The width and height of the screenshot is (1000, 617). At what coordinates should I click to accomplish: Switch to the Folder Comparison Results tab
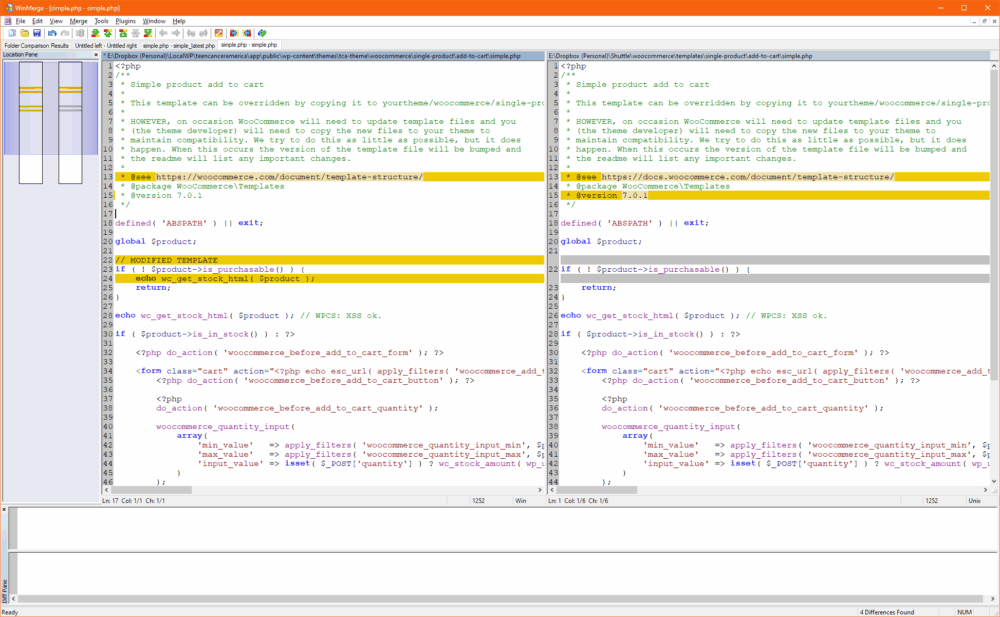[37, 45]
